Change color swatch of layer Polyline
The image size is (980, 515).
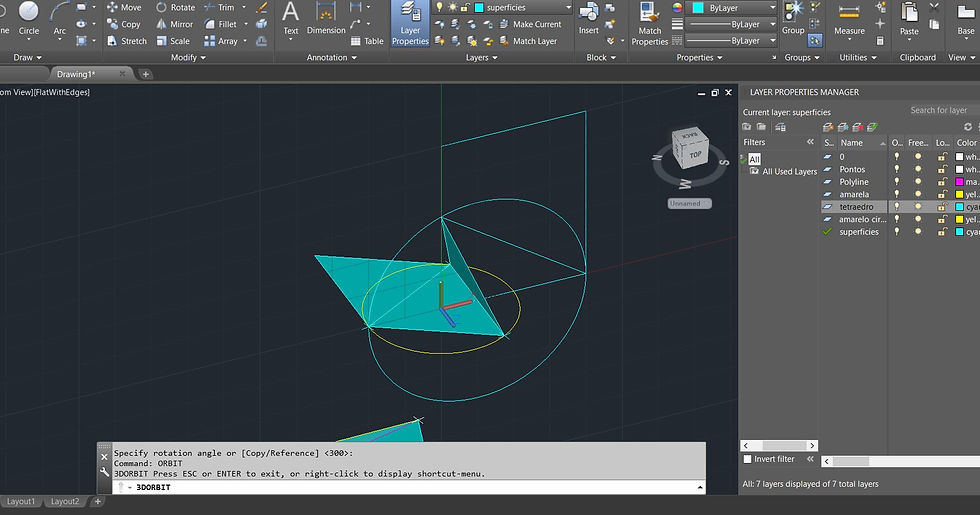959,182
